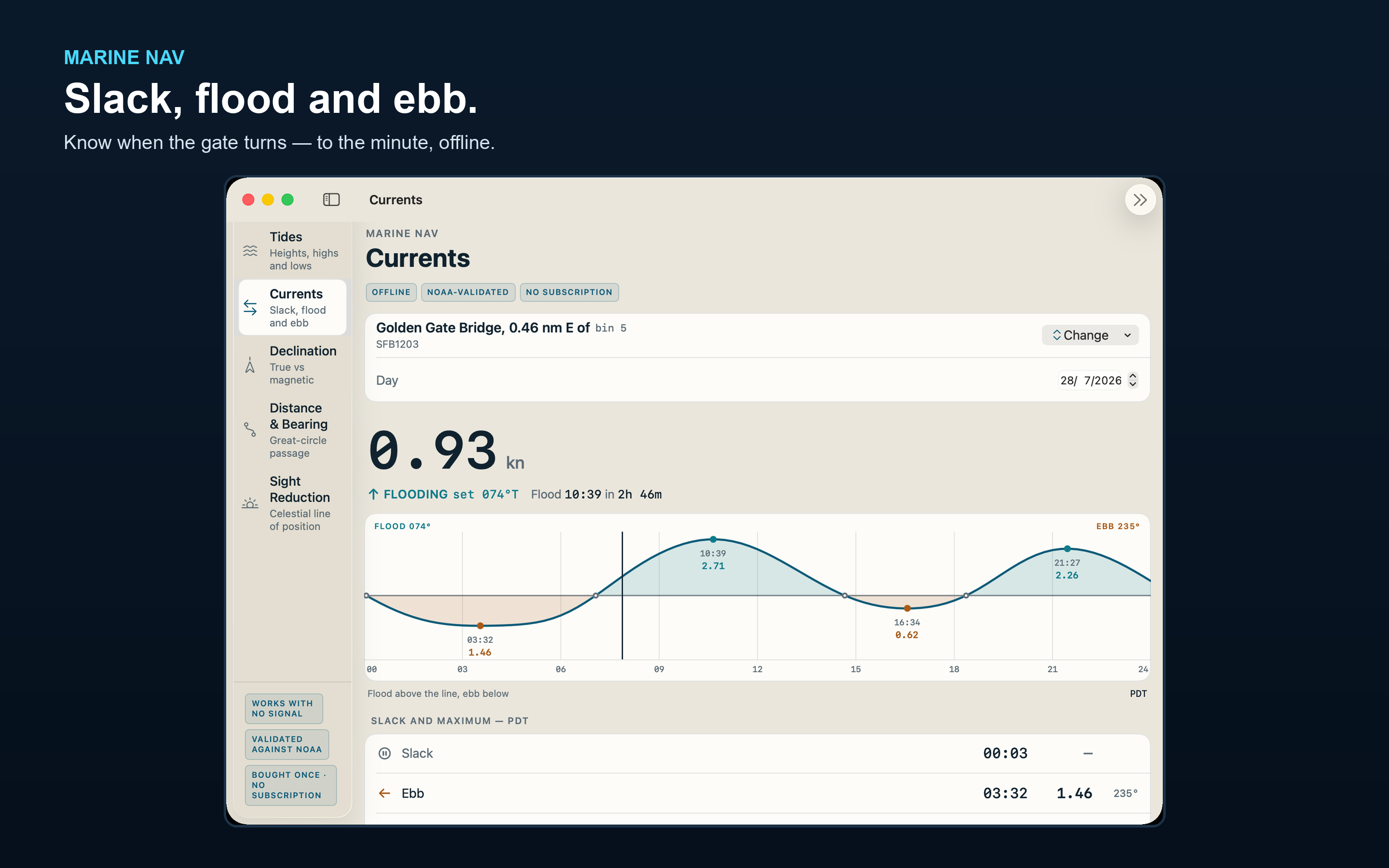The height and width of the screenshot is (868, 1389).
Task: Click the FLOODING set 074°T text
Action: [450, 494]
